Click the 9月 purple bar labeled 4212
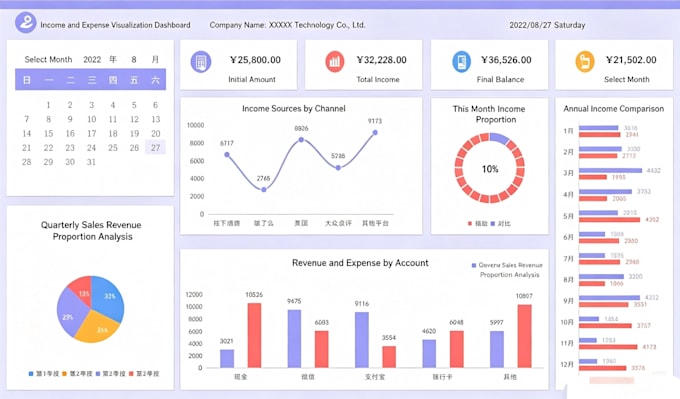 click(609, 298)
